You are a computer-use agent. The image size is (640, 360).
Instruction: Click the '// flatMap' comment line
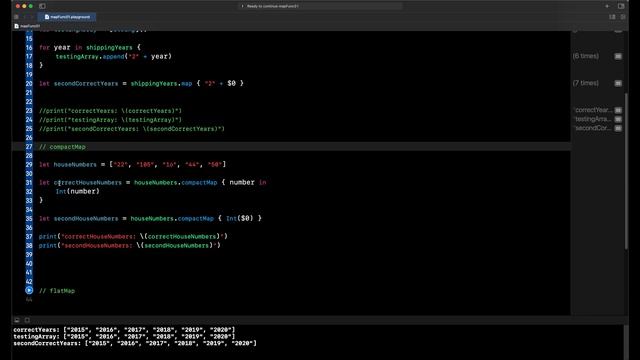[57, 291]
